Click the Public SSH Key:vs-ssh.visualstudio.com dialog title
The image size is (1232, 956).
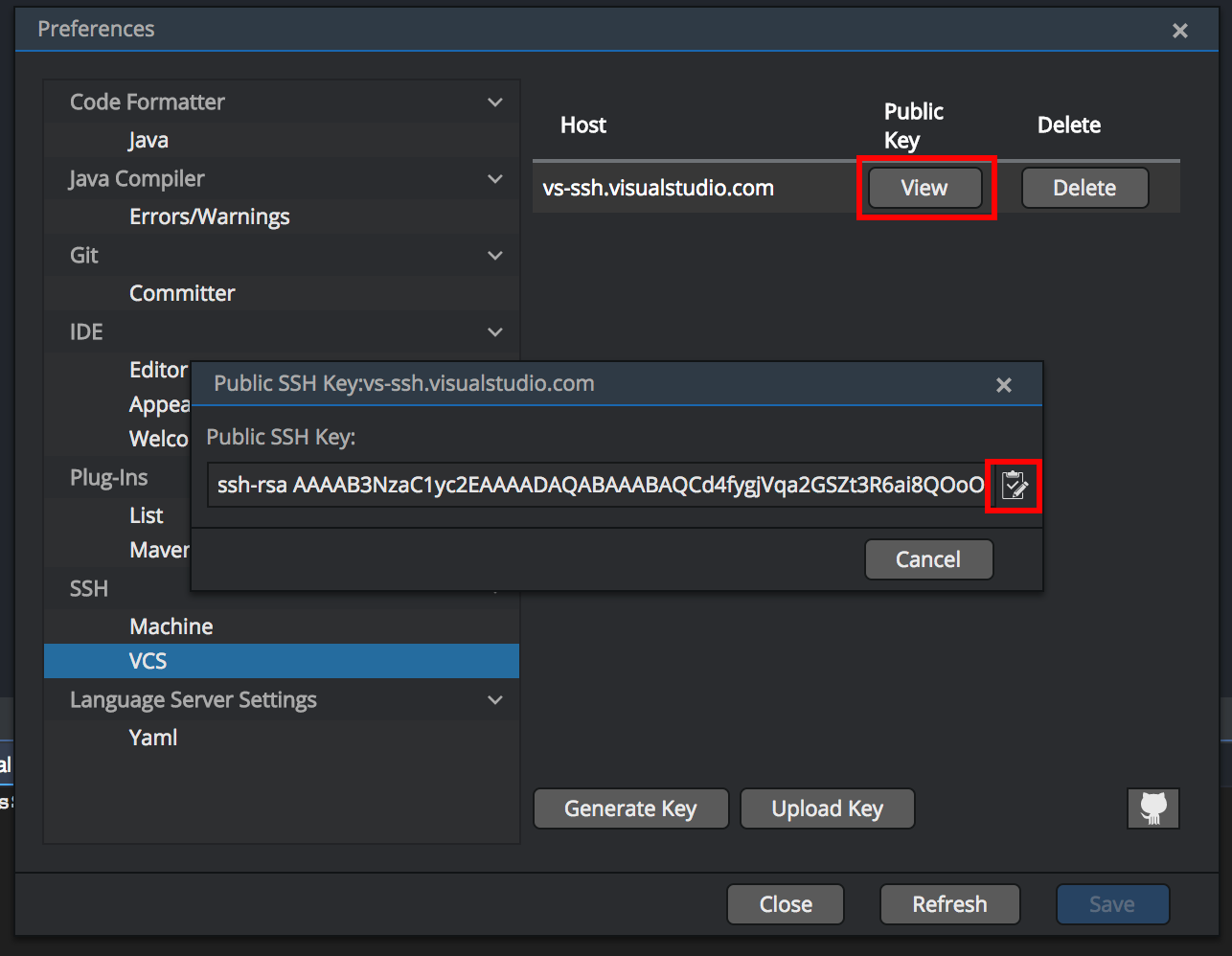(x=404, y=383)
